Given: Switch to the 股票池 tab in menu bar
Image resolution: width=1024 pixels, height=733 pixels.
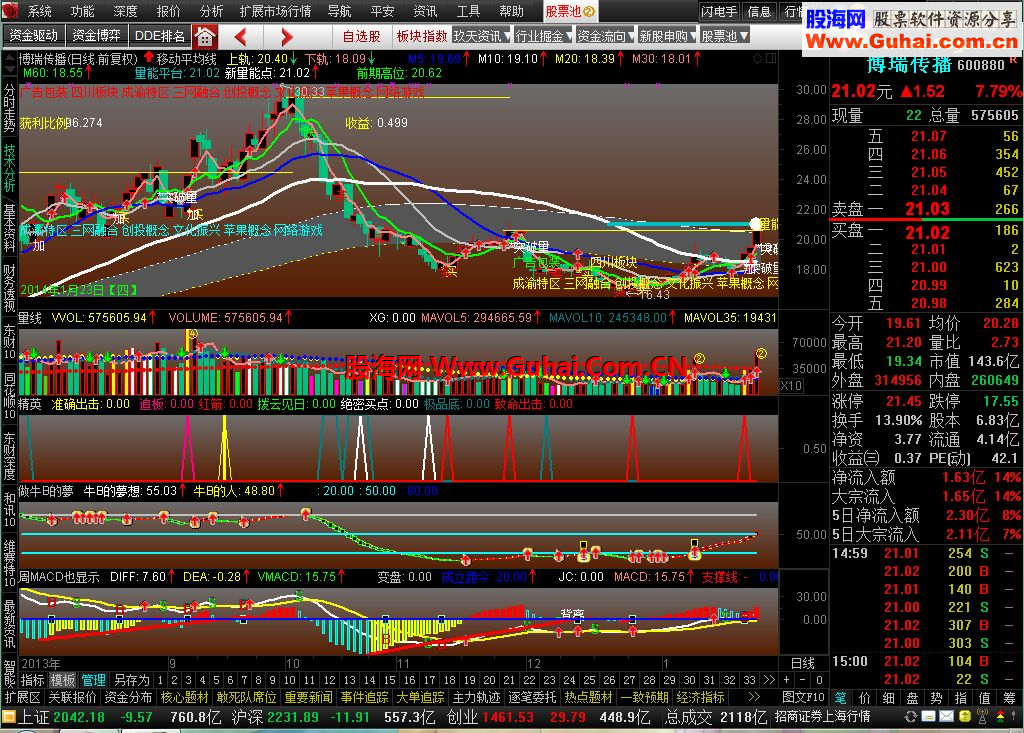Looking at the screenshot, I should click(x=569, y=11).
